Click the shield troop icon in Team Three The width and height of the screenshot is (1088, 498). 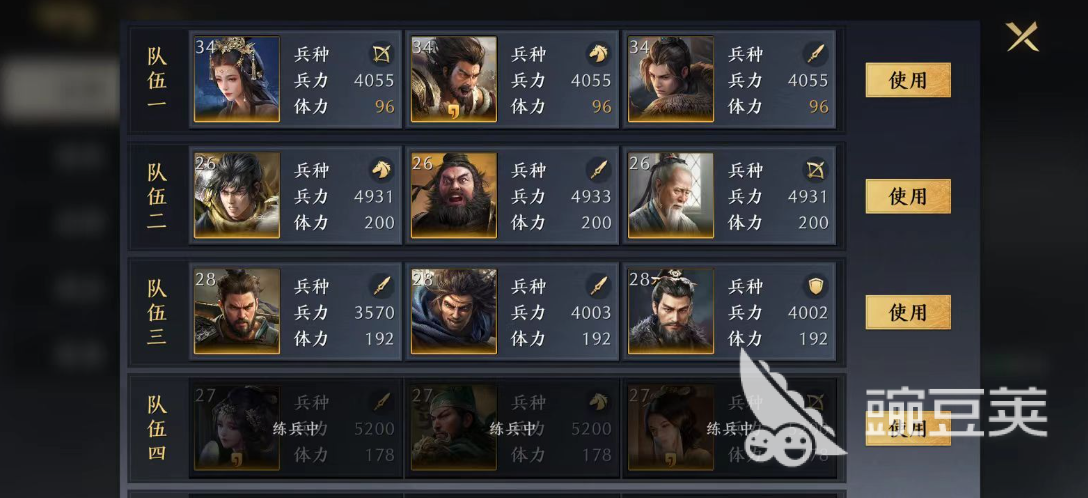coord(815,285)
